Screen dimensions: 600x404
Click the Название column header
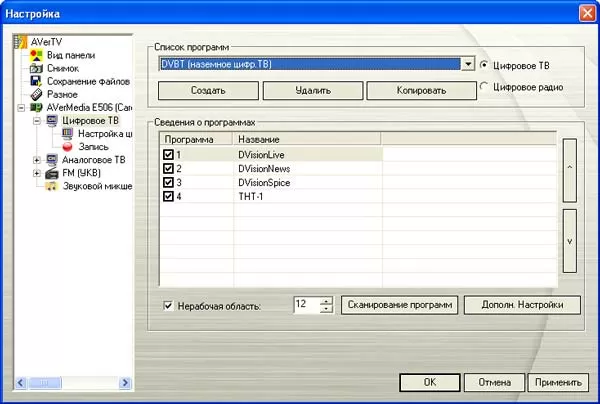pos(306,140)
